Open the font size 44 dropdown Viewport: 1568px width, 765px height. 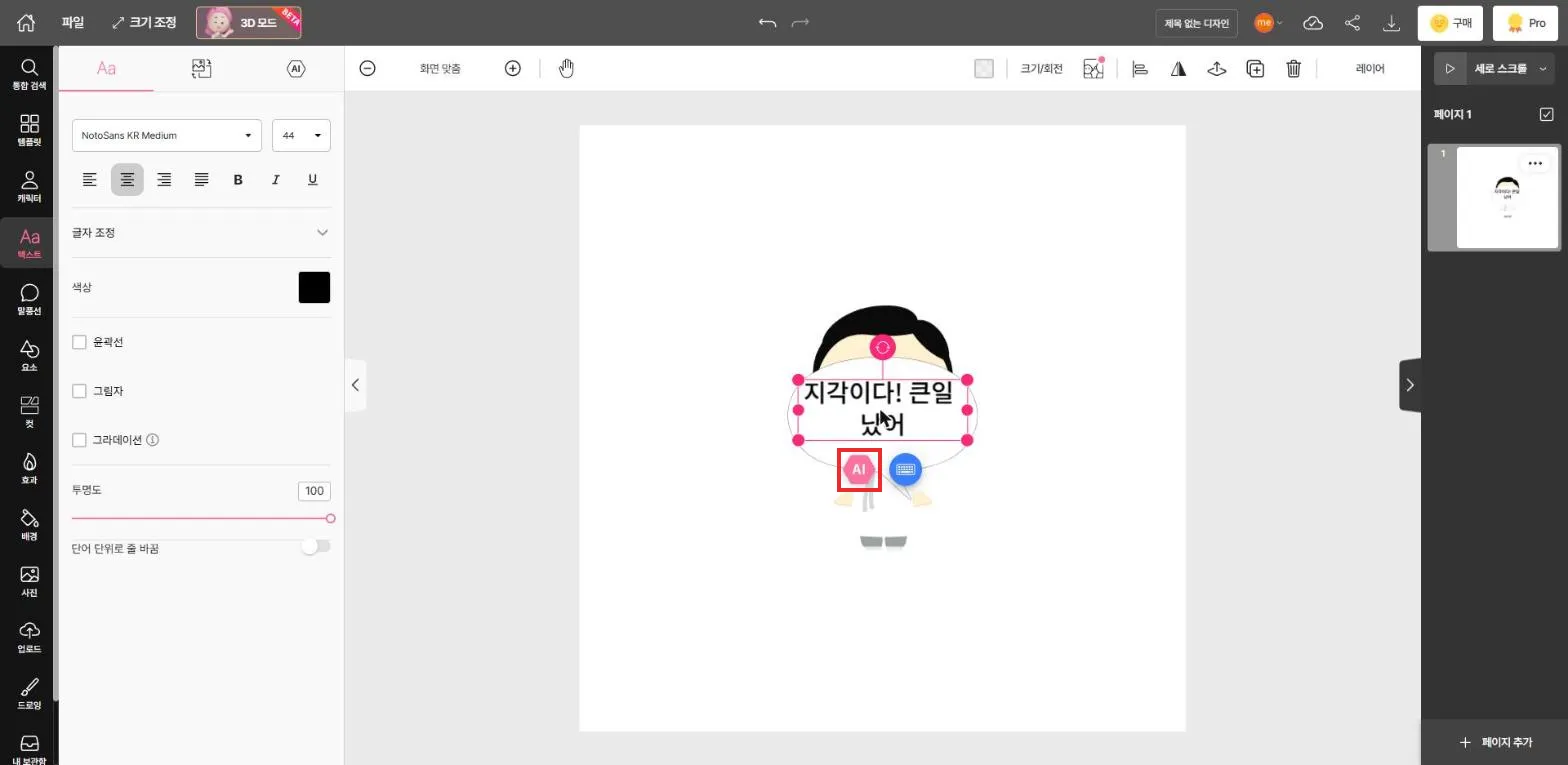tap(301, 135)
